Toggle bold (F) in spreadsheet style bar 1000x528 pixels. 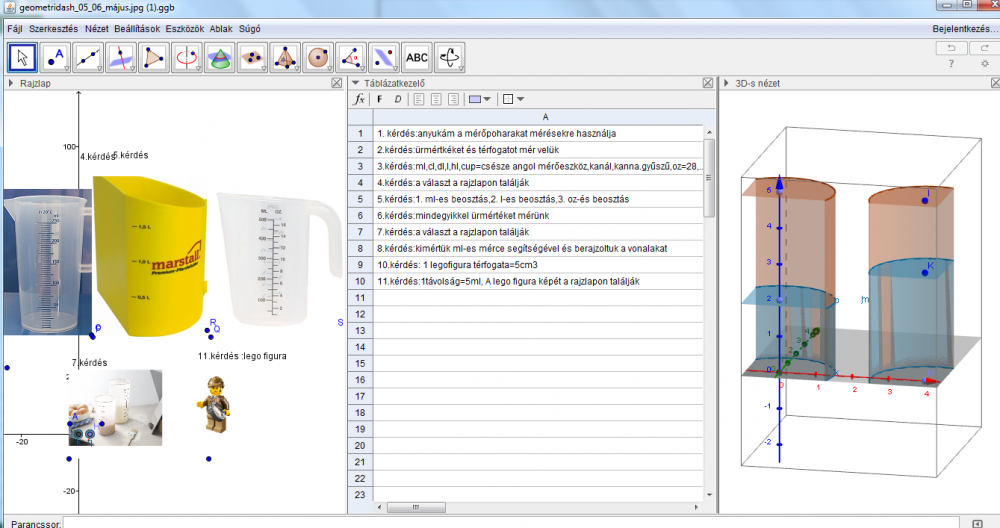[380, 99]
